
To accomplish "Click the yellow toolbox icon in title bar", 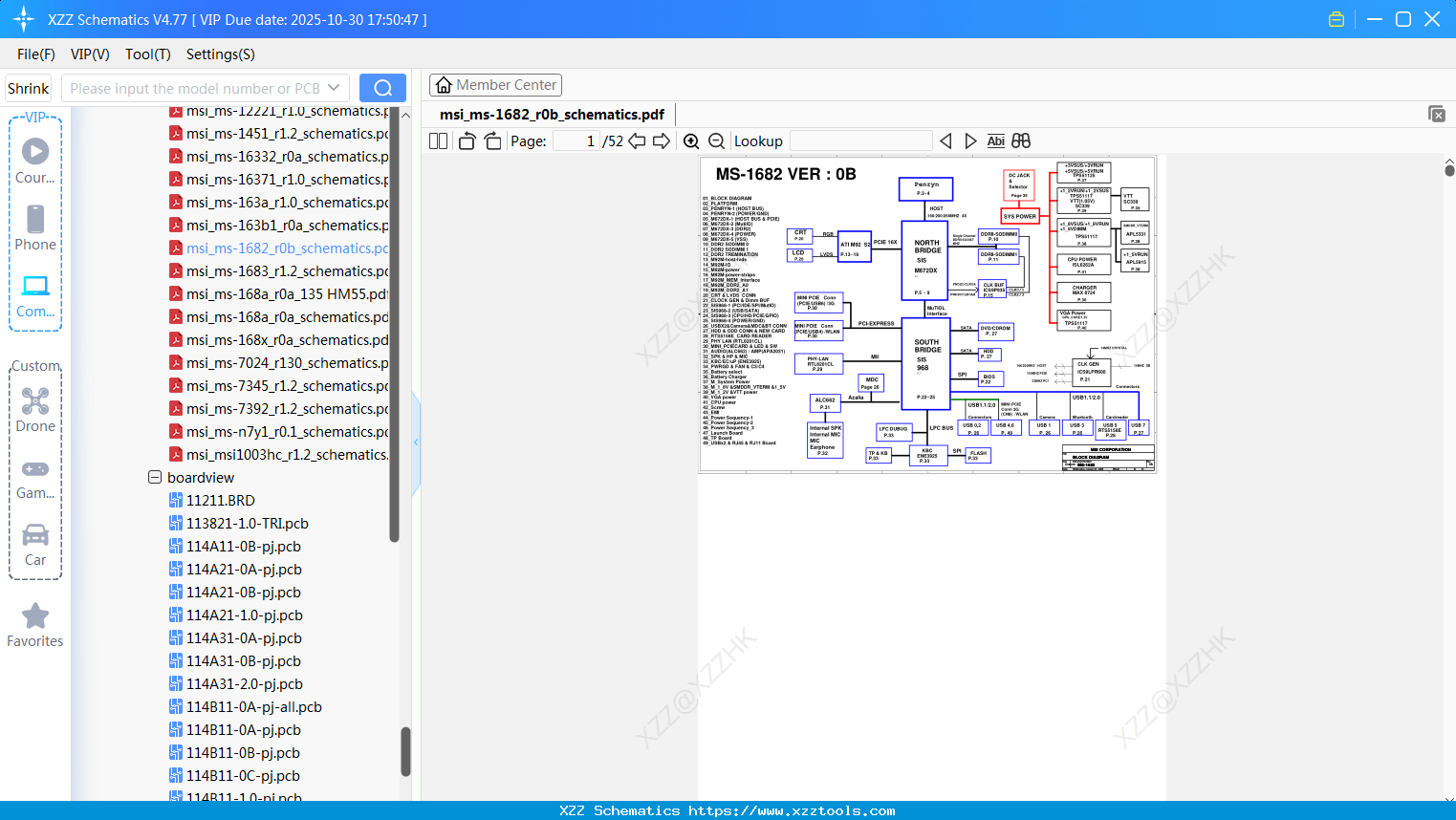I will (1336, 19).
